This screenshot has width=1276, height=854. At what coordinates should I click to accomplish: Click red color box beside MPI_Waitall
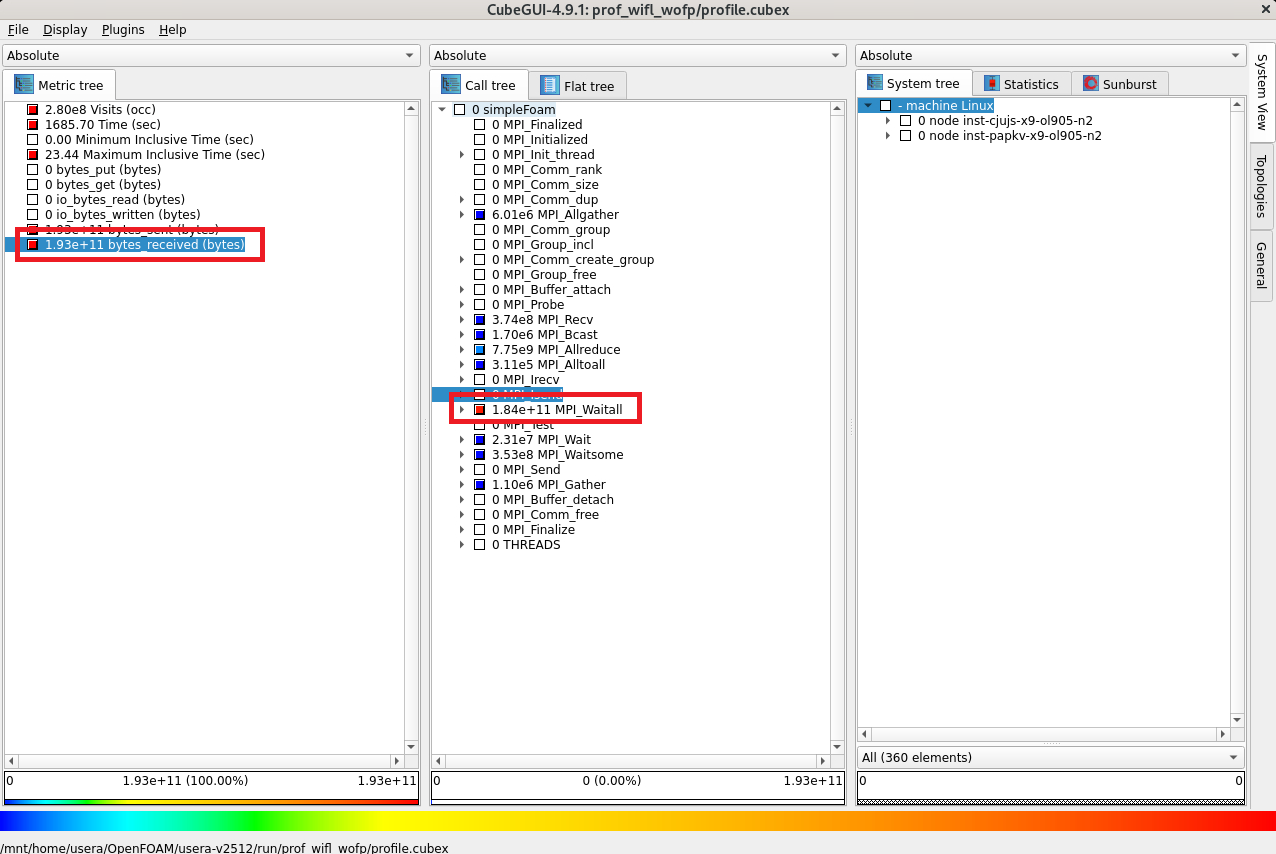(480, 410)
